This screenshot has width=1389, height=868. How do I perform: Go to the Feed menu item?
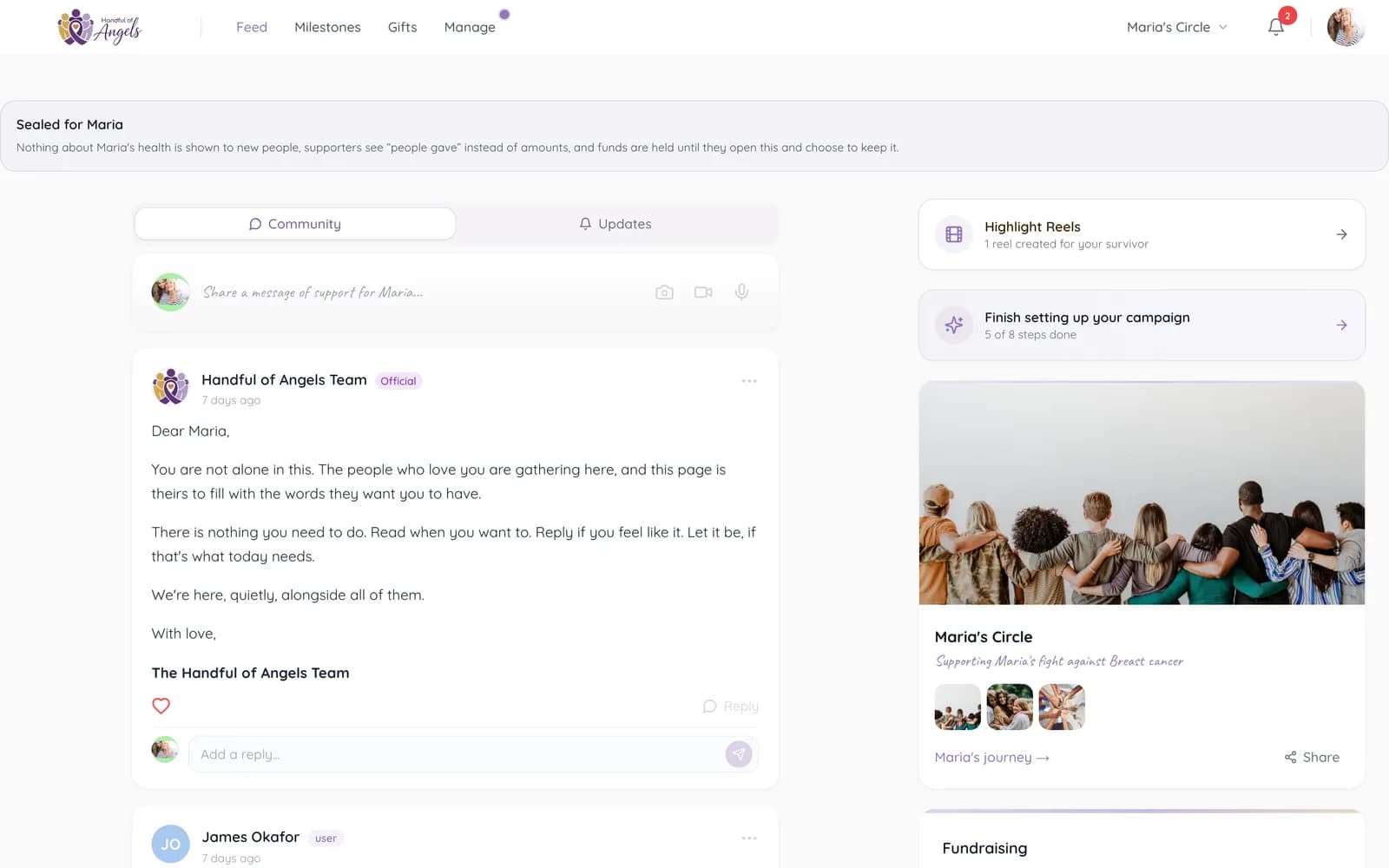click(x=252, y=27)
